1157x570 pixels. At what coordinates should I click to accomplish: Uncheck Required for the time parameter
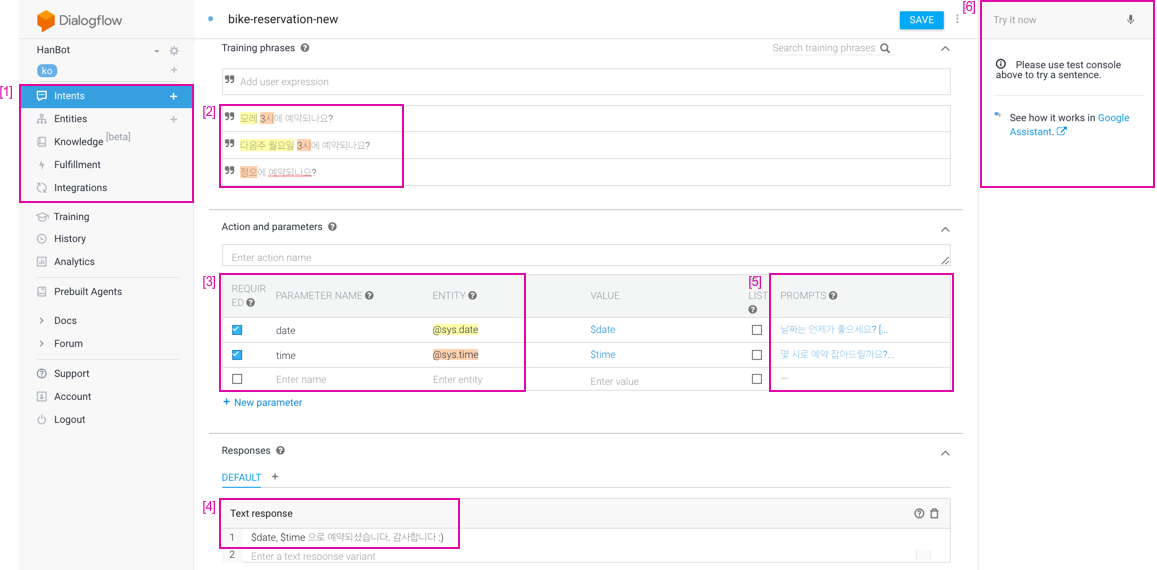coord(237,354)
